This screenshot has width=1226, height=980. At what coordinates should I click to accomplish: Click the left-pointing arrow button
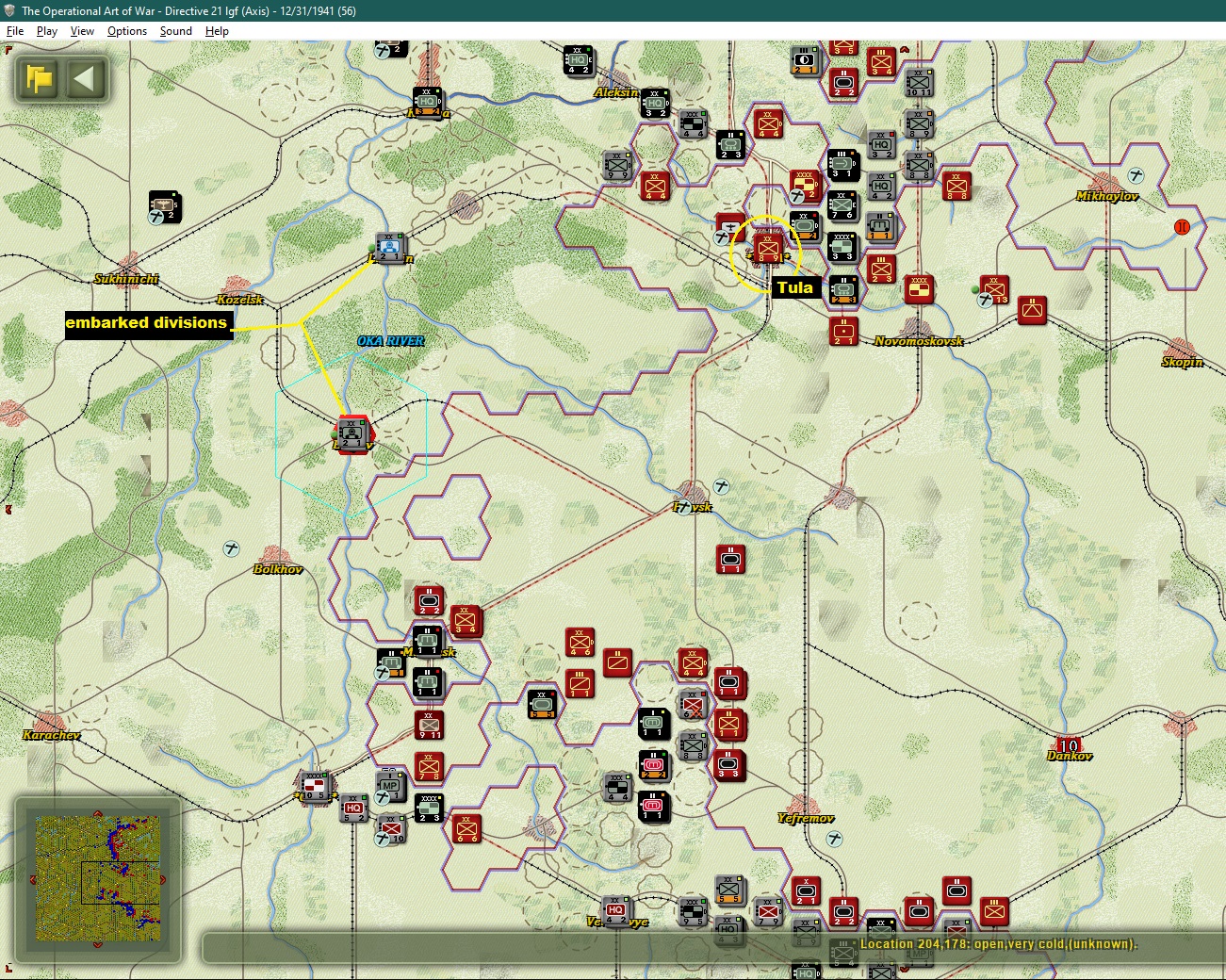coord(85,78)
